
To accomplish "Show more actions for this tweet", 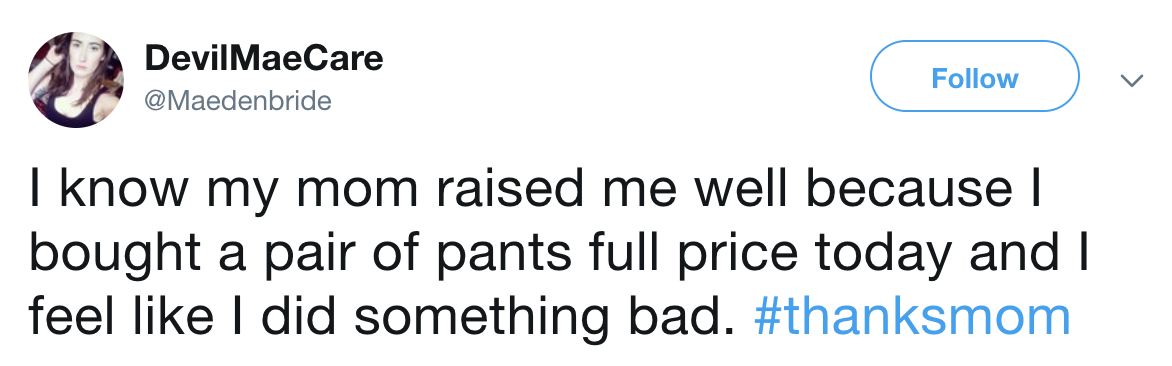I will click(x=1132, y=80).
